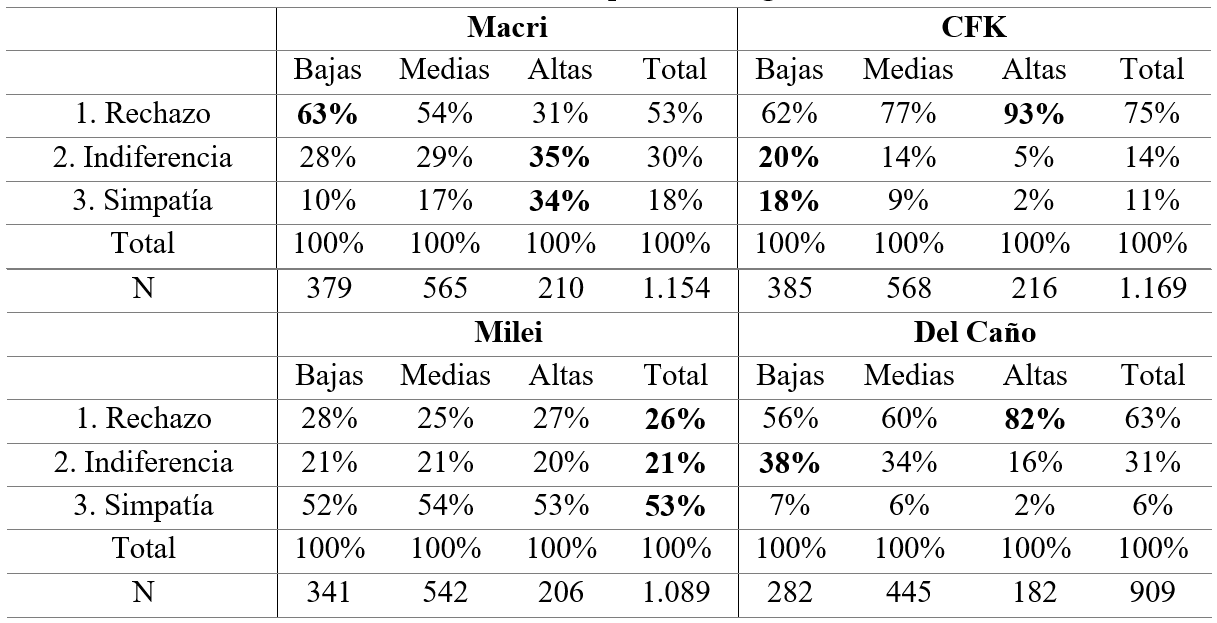Select the cell showing 542
Screen dimensions: 1217x623
(x=445, y=593)
